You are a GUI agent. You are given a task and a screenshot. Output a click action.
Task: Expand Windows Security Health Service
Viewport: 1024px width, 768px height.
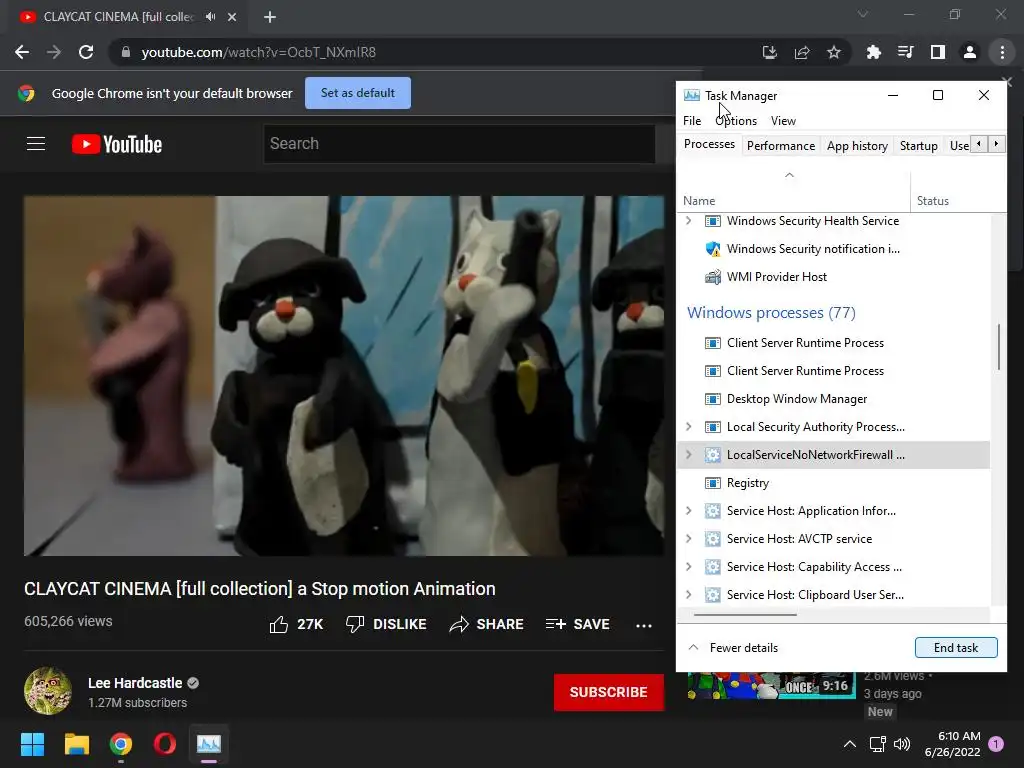pyautogui.click(x=688, y=221)
